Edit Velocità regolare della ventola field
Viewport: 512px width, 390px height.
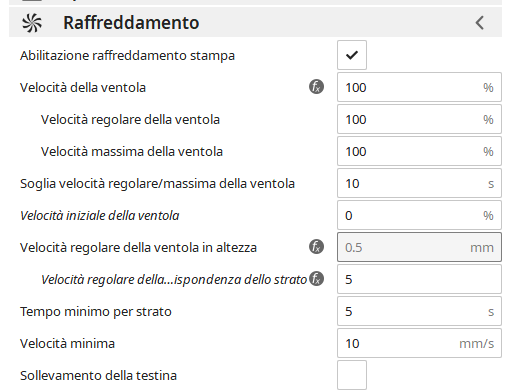point(419,119)
